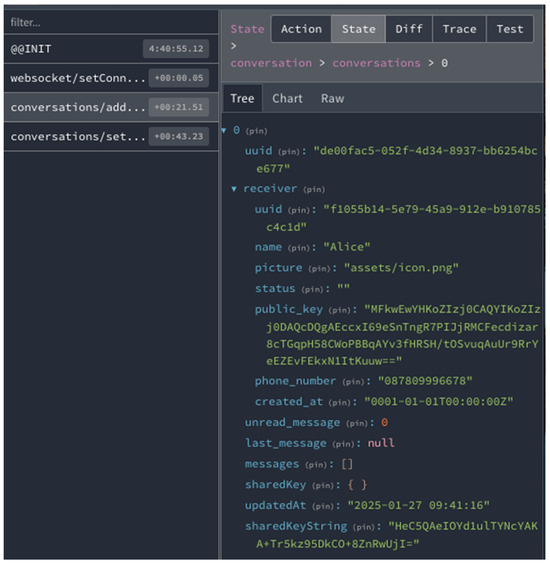
Task: Select the websocket/setConn action entry
Action: click(x=111, y=78)
